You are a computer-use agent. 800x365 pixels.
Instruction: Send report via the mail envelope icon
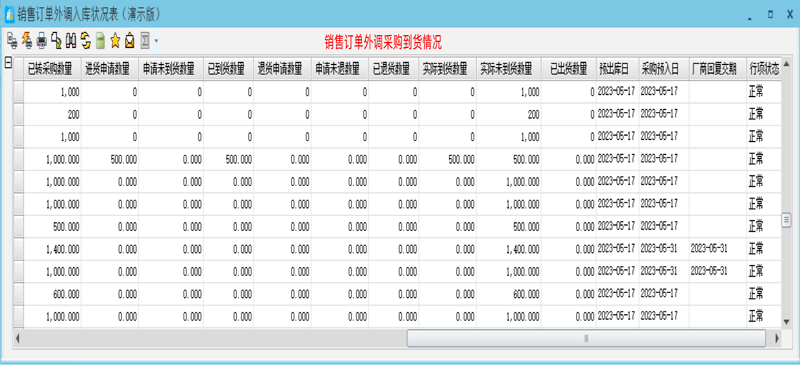[130, 40]
